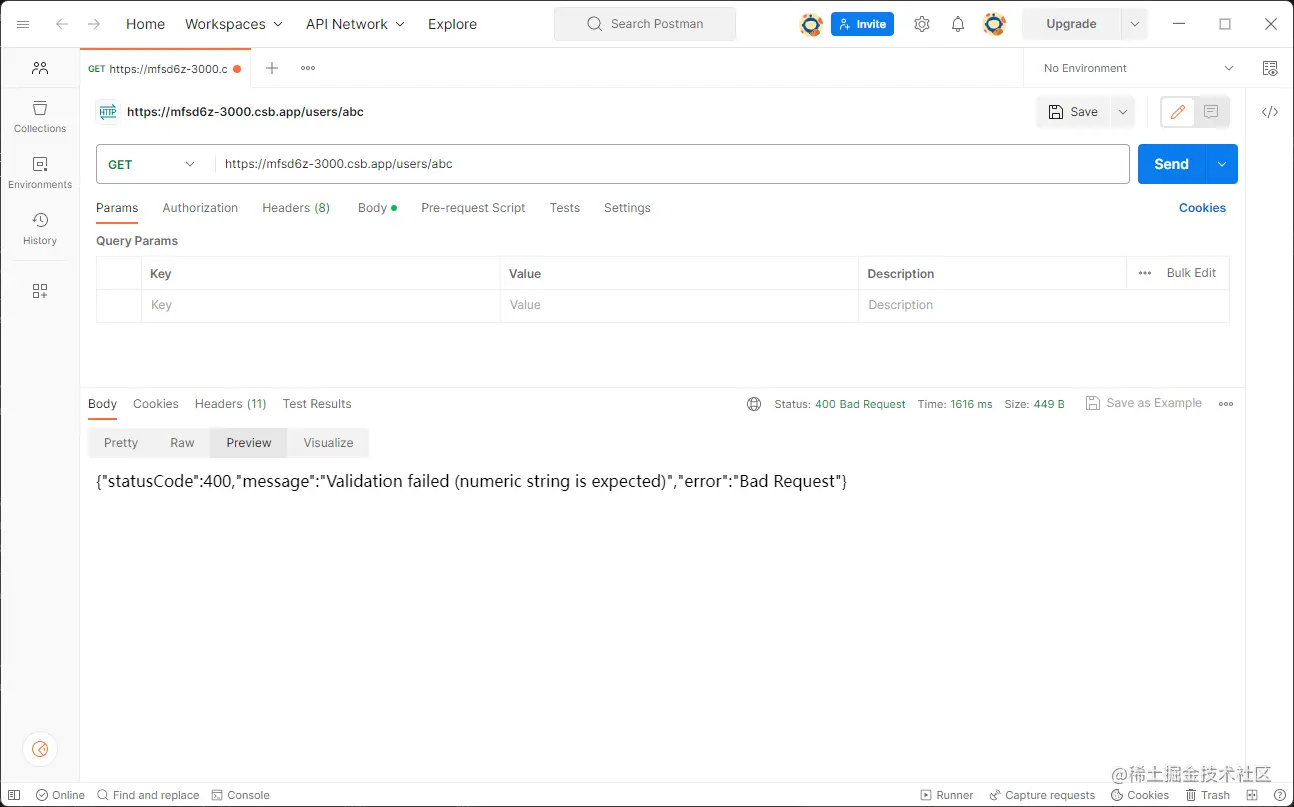Open the Pre-request Script tab
This screenshot has height=807, width=1294.
(473, 208)
